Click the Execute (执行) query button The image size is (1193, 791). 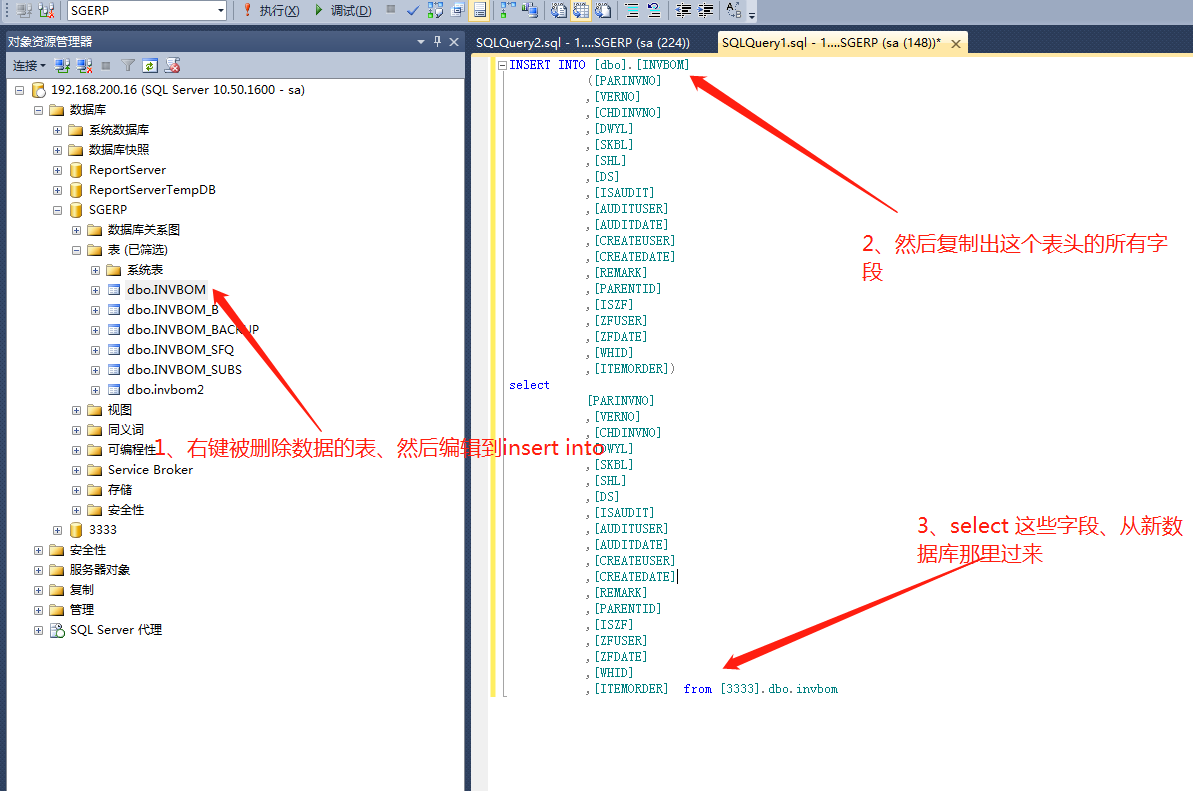pos(270,11)
